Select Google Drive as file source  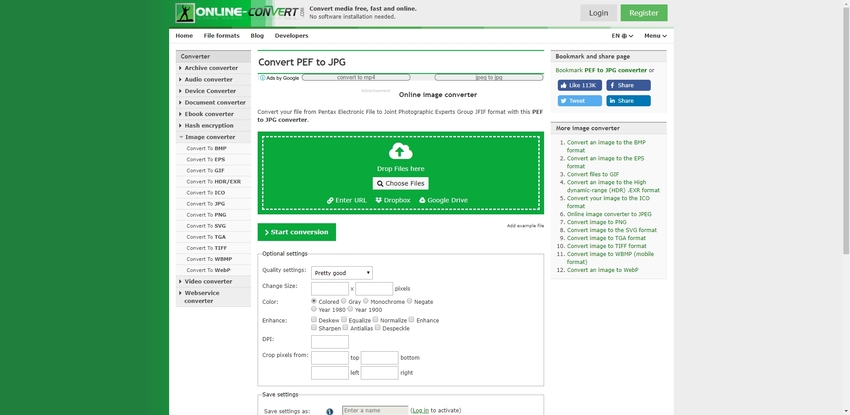pyautogui.click(x=443, y=200)
